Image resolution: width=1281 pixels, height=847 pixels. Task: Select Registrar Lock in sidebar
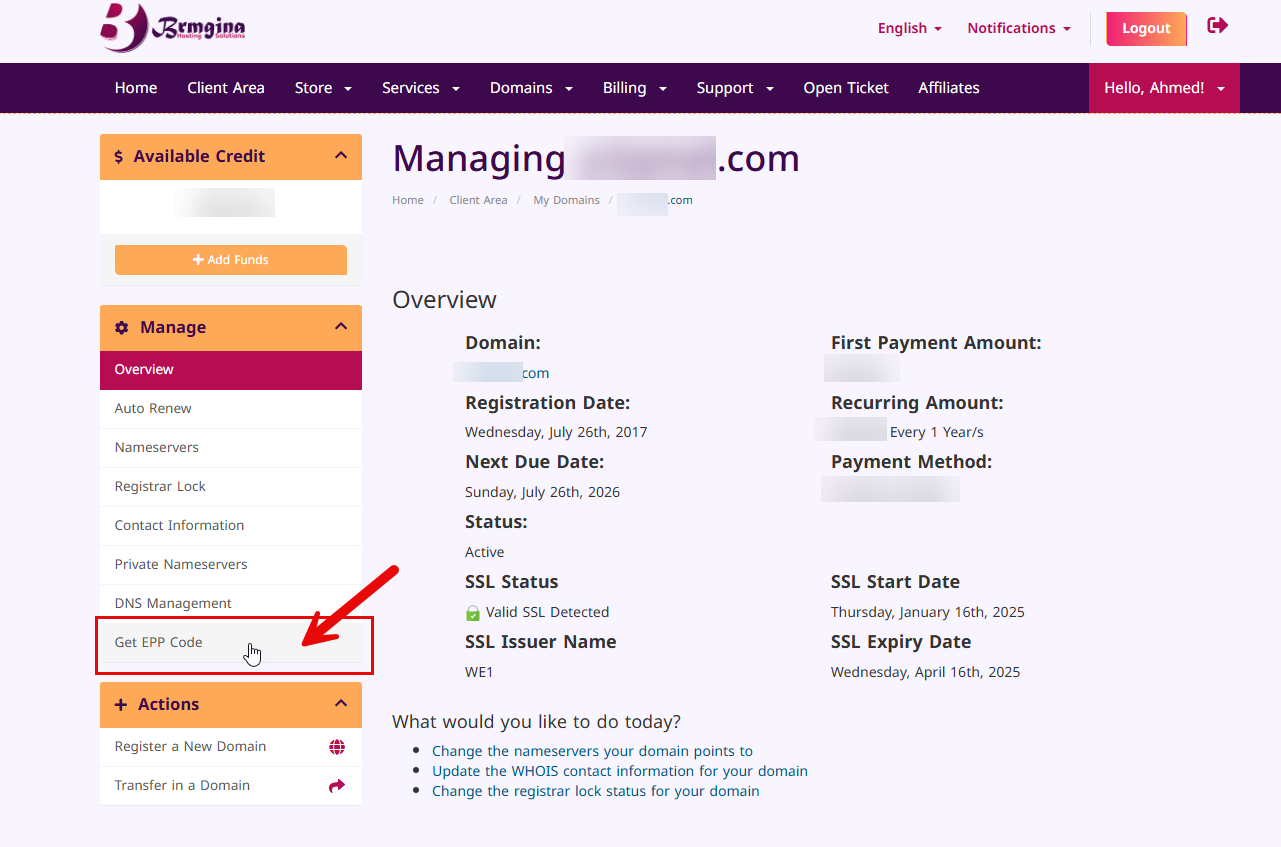tap(231, 487)
